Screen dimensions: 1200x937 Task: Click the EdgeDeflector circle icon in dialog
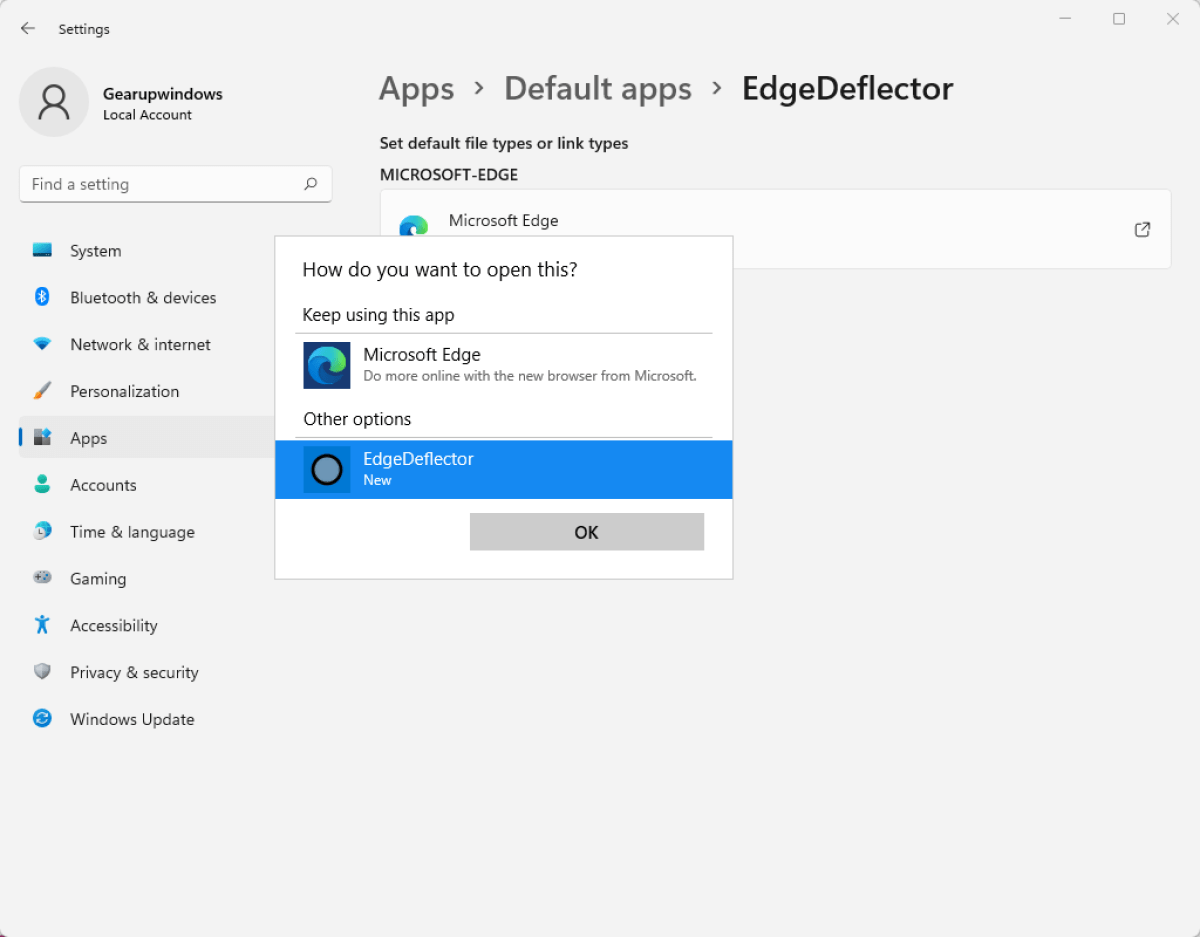pos(327,469)
